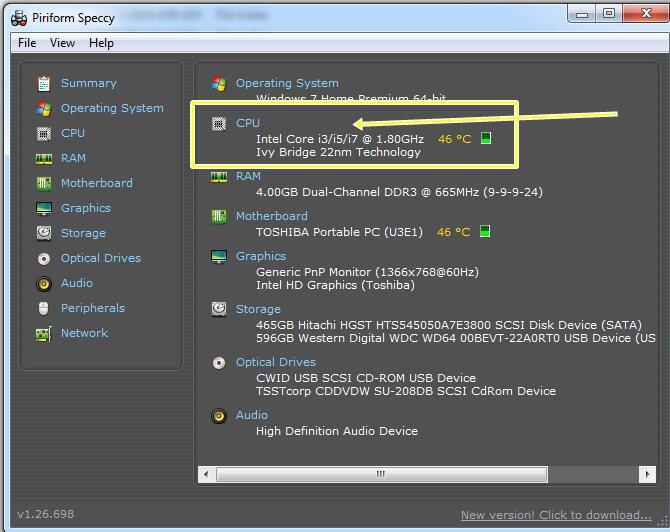Select Storage in the sidebar
670x532 pixels.
pos(83,233)
